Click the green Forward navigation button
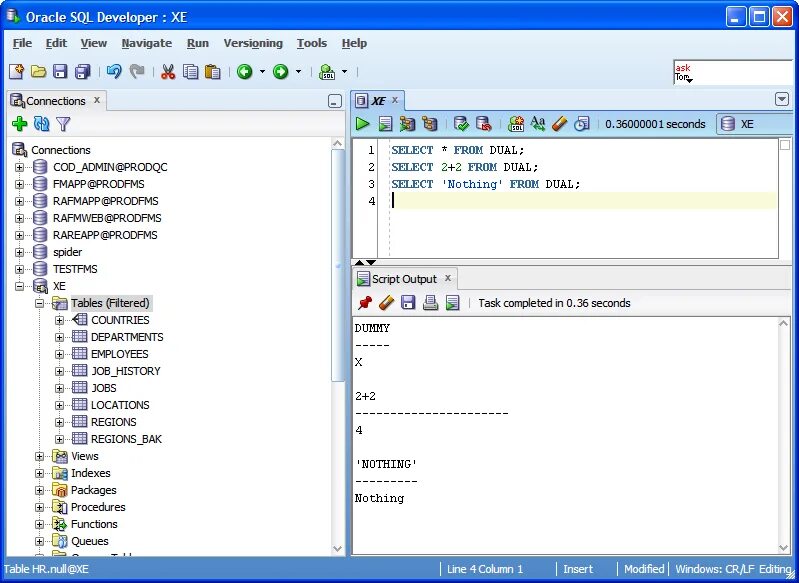The height and width of the screenshot is (583, 799). (x=281, y=72)
